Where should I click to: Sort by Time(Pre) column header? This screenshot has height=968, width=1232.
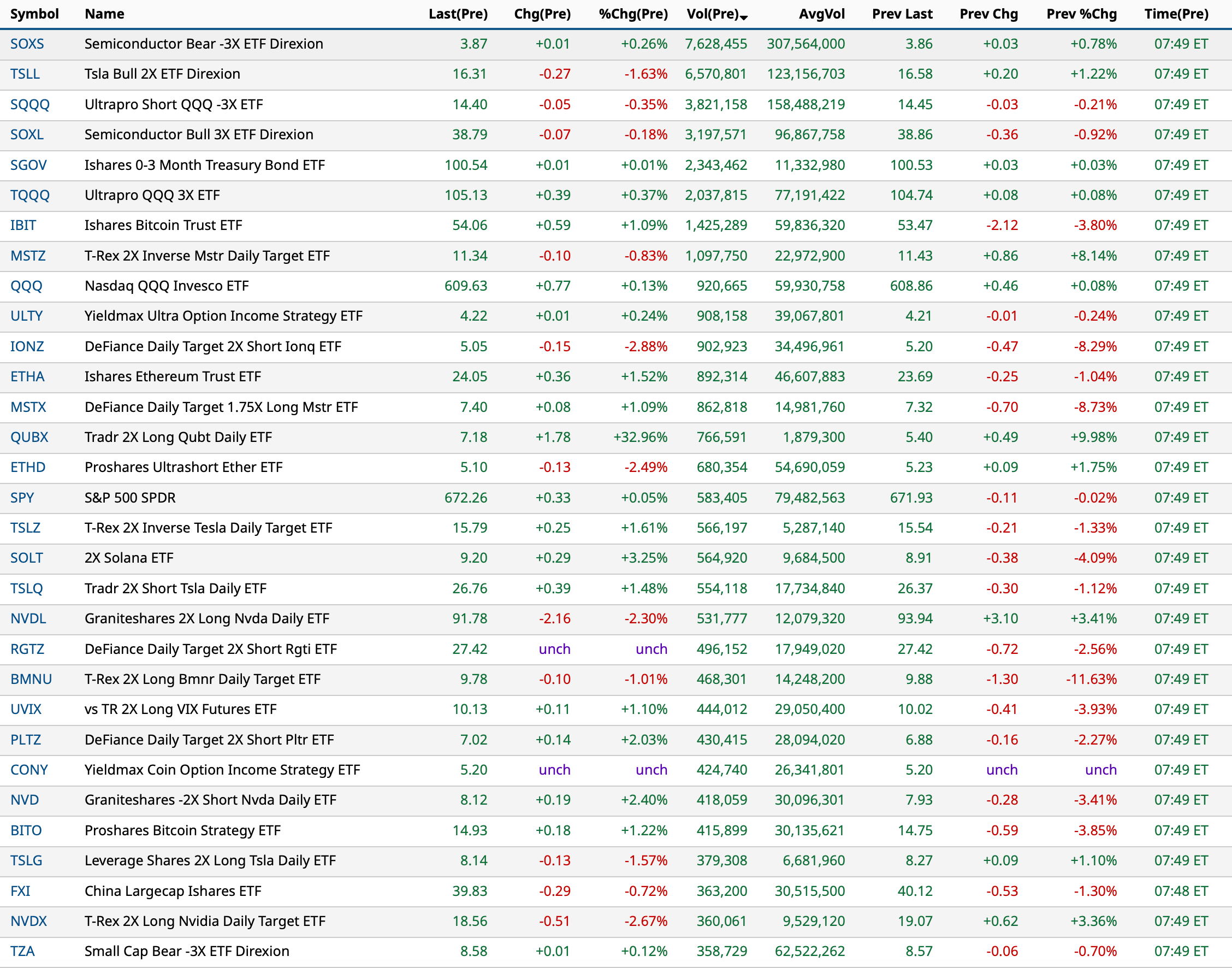tap(1176, 14)
